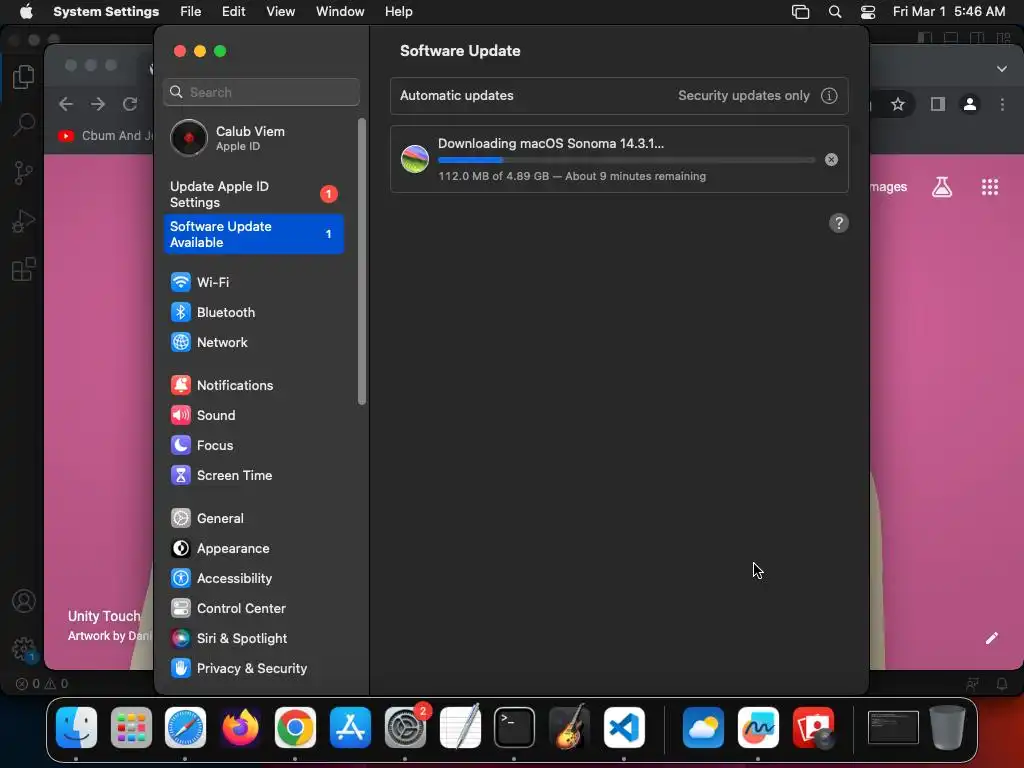Screen dimensions: 1024x768
Task: Open the System Settings menu
Action: (106, 12)
